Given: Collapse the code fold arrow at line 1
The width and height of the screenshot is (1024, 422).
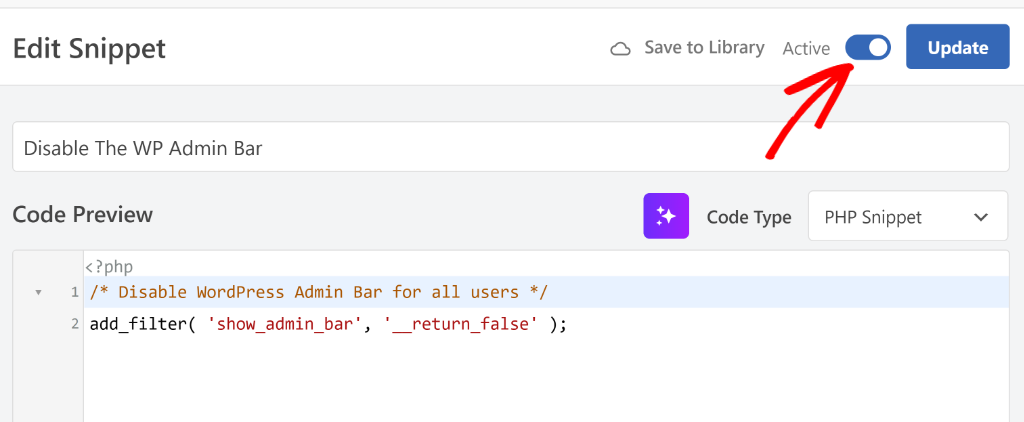Looking at the screenshot, I should pos(38,293).
